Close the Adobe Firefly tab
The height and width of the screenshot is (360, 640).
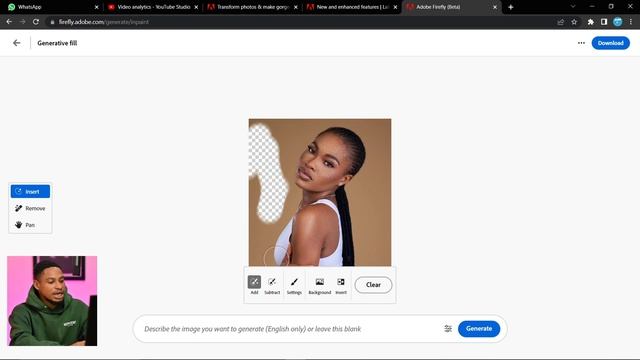point(495,7)
